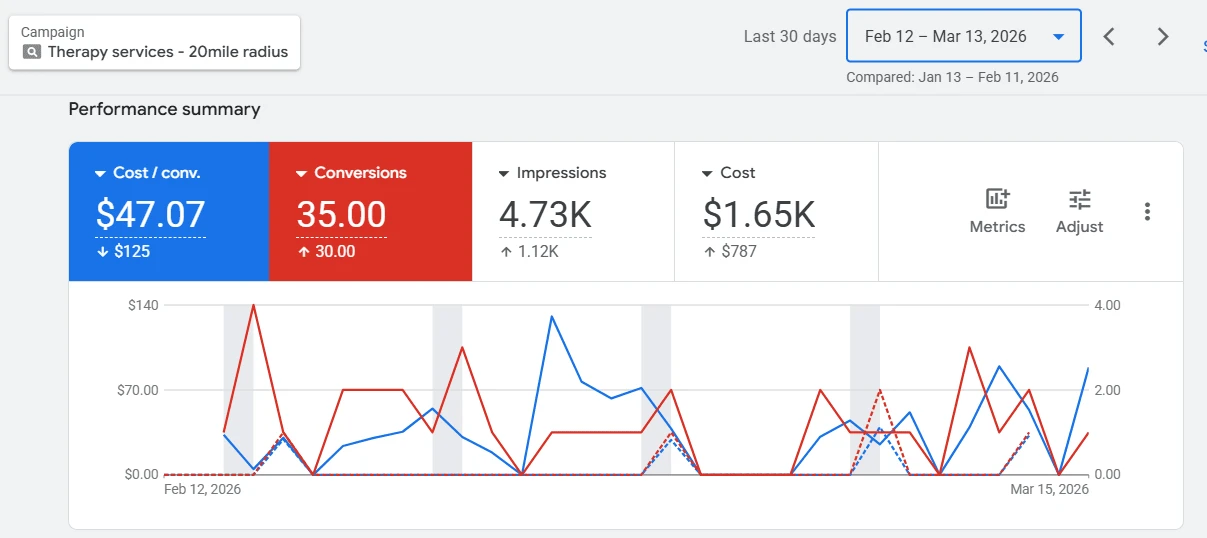The width and height of the screenshot is (1207, 538).
Task: Click the Compared: Jan 13 – Feb 11, 2026 text
Action: 952,77
